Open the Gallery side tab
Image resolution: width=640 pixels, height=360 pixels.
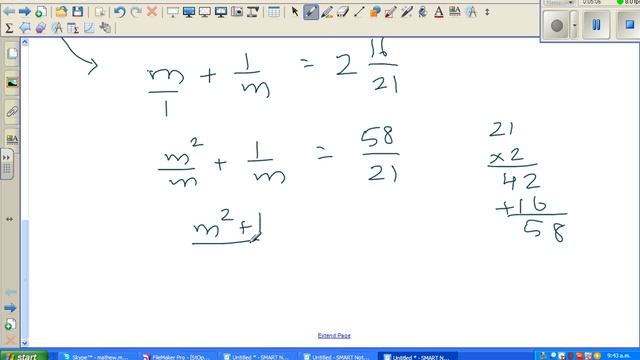tap(12, 82)
